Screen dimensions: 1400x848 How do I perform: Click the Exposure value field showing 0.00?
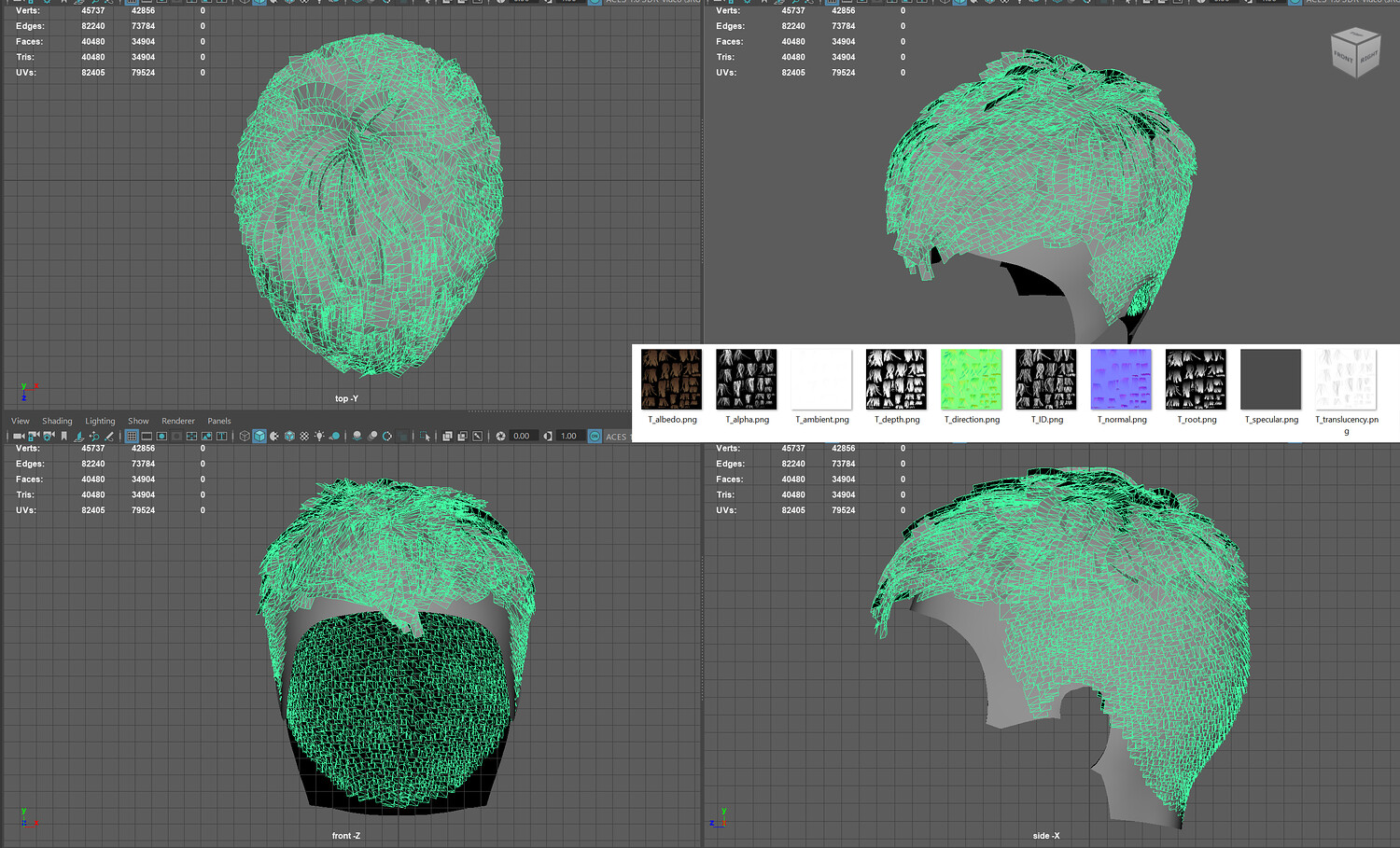click(523, 436)
